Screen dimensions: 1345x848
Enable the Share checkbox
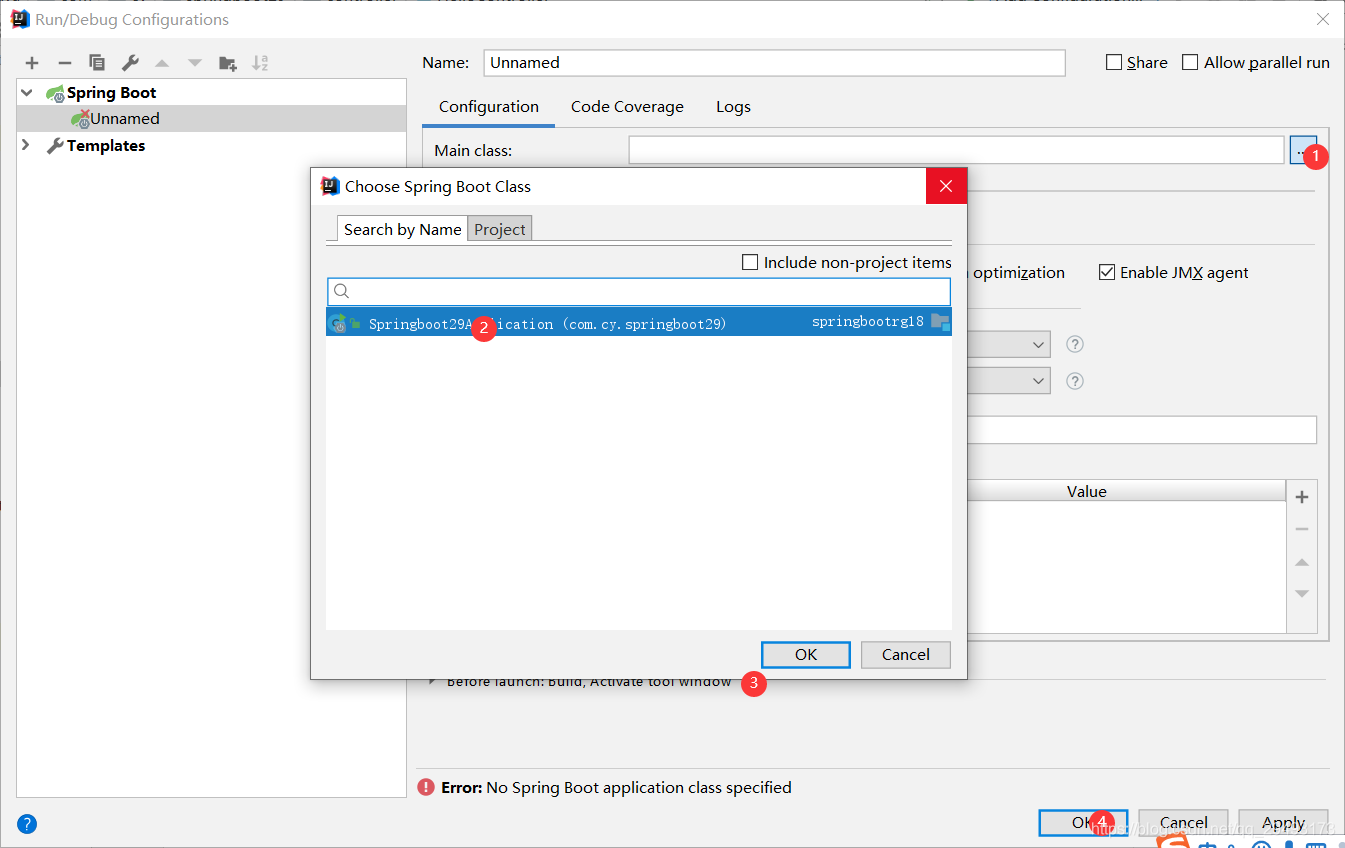tap(1114, 62)
